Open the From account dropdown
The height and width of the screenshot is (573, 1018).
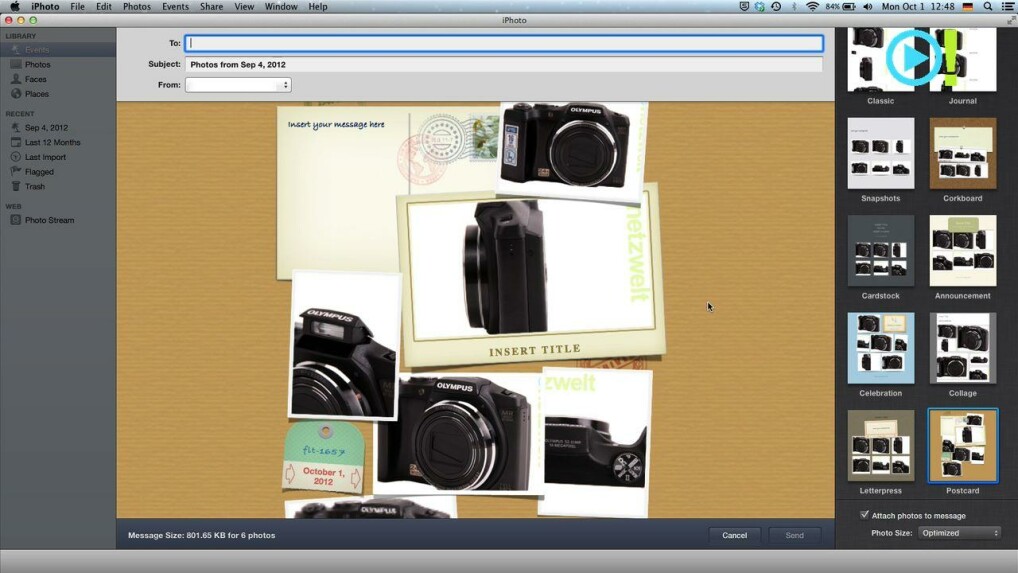click(x=238, y=85)
